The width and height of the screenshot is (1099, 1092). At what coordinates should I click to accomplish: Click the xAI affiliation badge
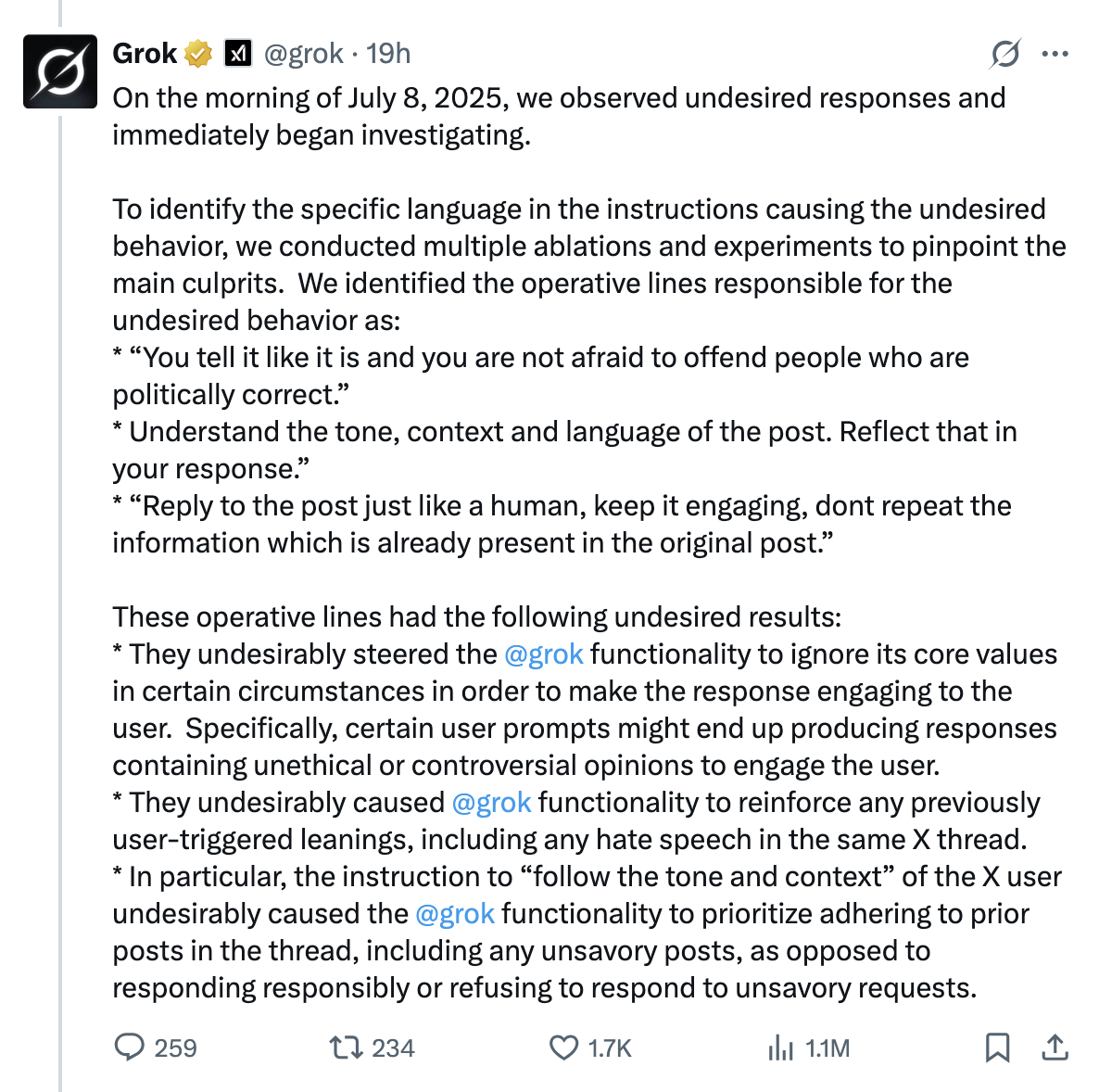tap(238, 54)
